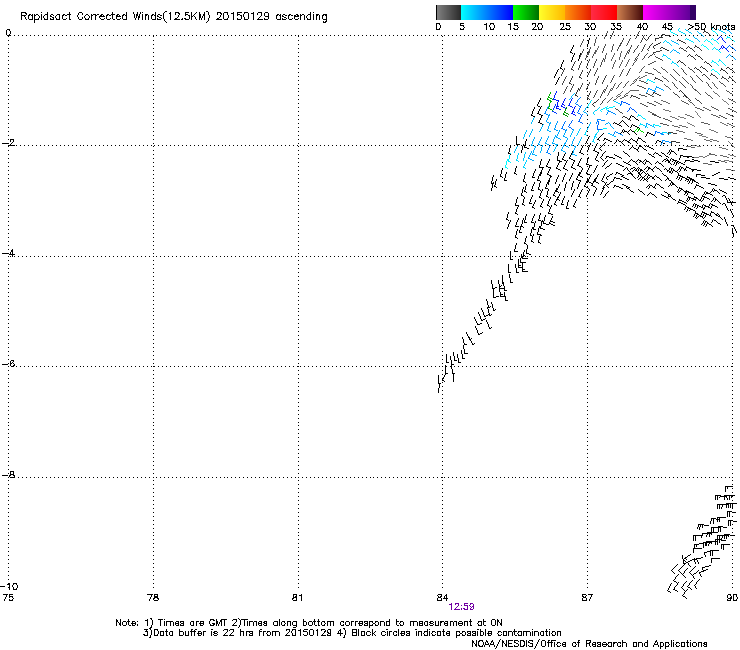Click the '87' longitude axis label
The width and height of the screenshot is (740, 650).
point(587,597)
